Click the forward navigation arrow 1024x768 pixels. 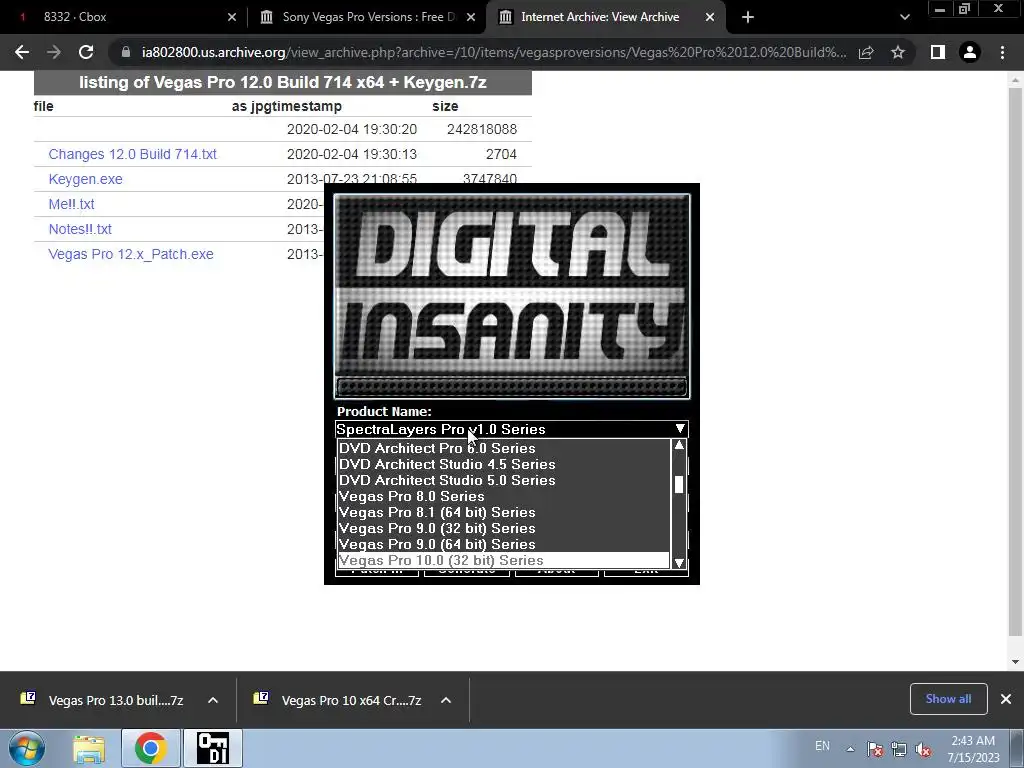click(54, 52)
